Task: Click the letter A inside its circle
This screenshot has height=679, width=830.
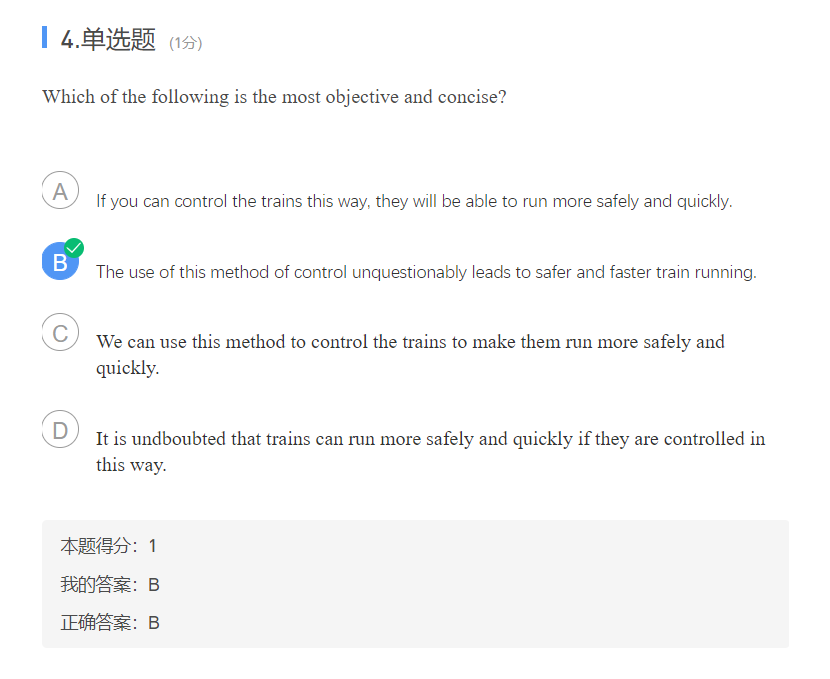Action: pos(60,190)
